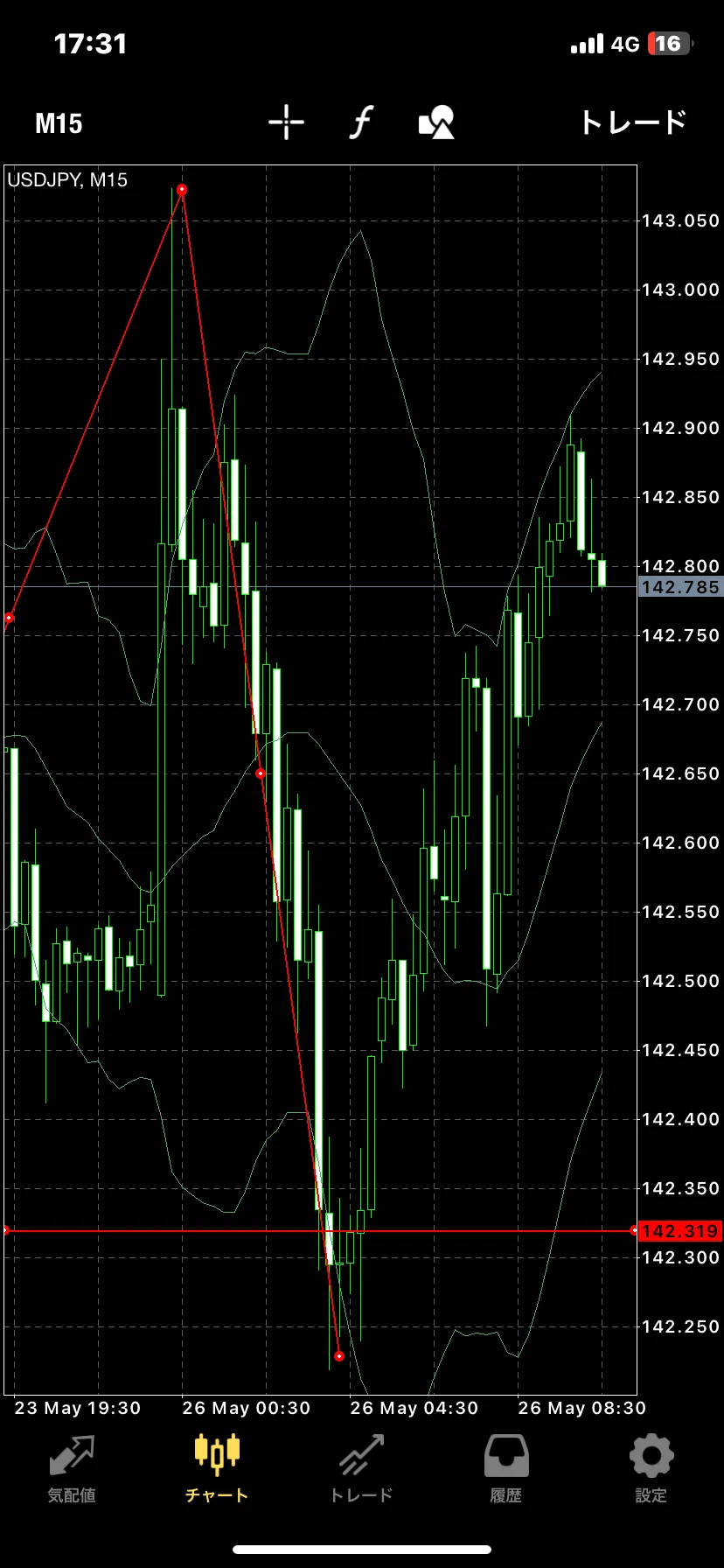Tap the 26 May 04:30 time label
This screenshot has height=1568, width=724.
point(414,1408)
